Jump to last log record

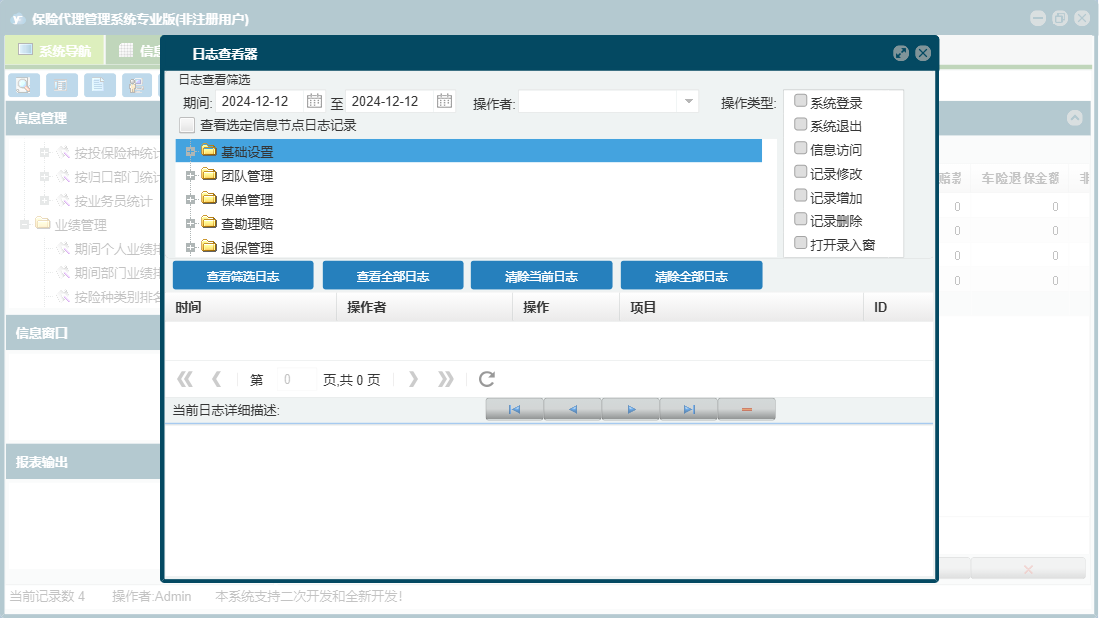pos(689,409)
